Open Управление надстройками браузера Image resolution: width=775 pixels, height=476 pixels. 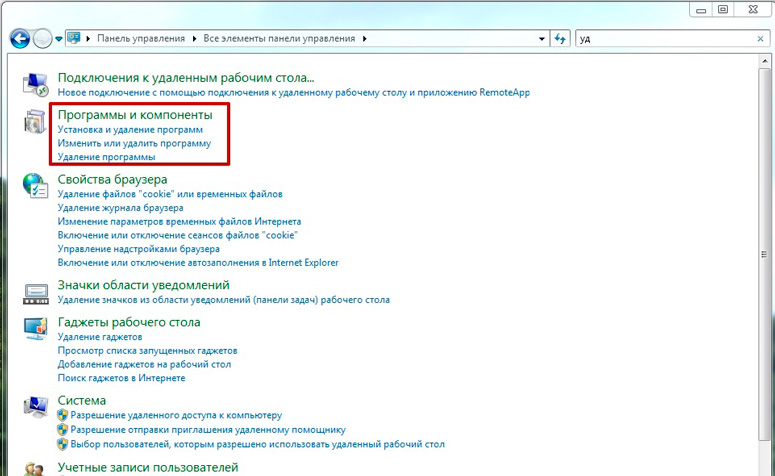(138, 249)
